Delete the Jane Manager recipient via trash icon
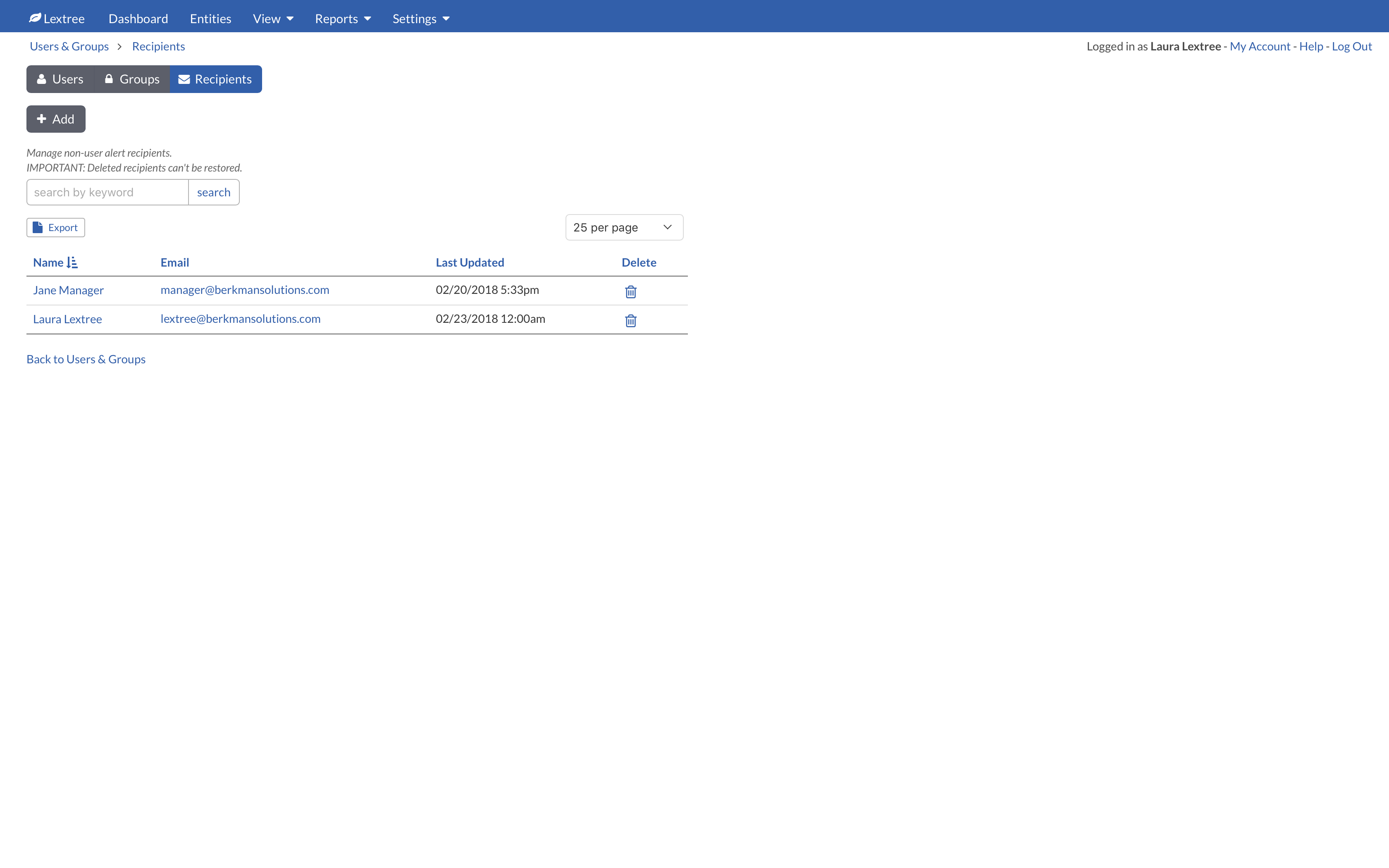This screenshot has width=1389, height=868. [630, 292]
